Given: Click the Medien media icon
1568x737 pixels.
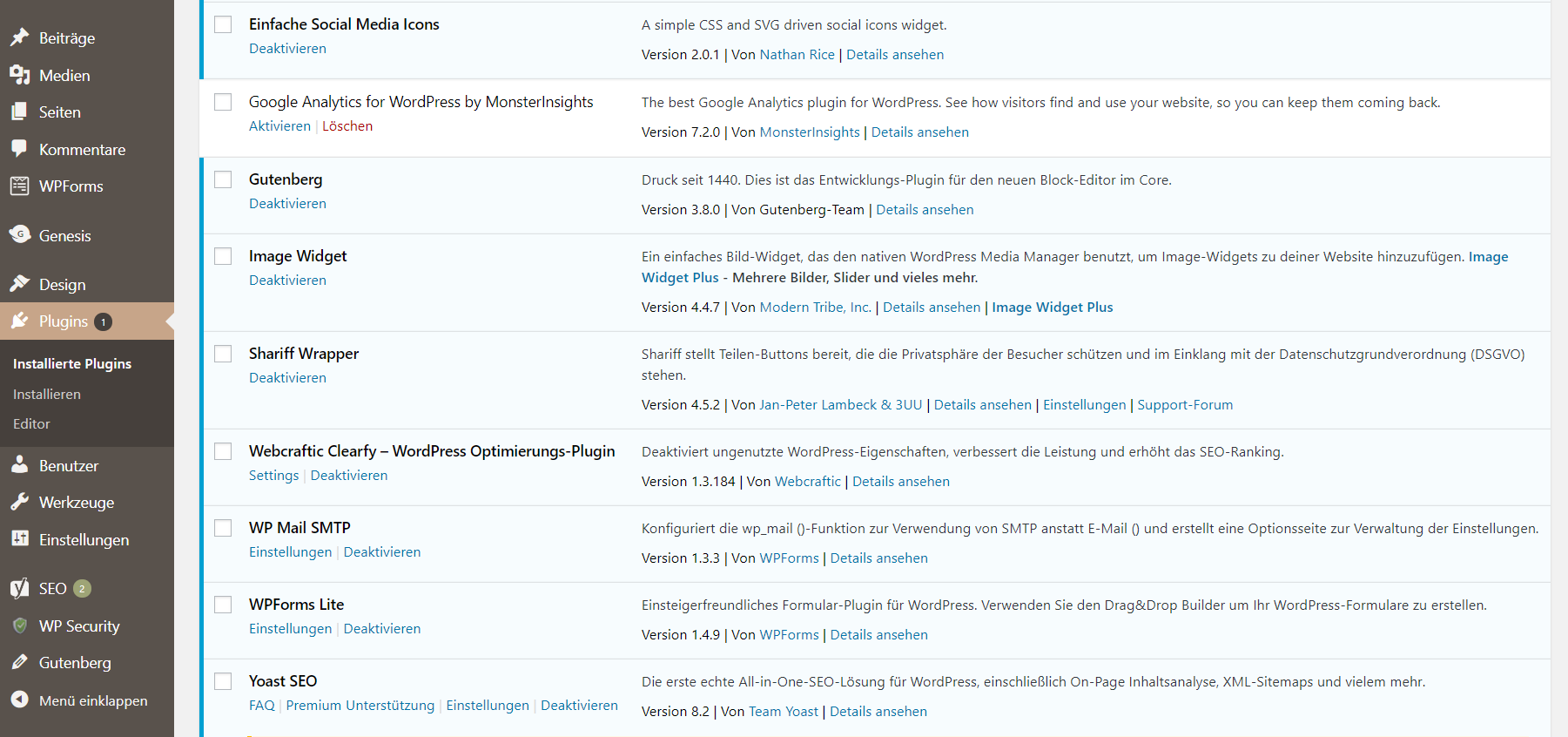Looking at the screenshot, I should click(x=20, y=75).
